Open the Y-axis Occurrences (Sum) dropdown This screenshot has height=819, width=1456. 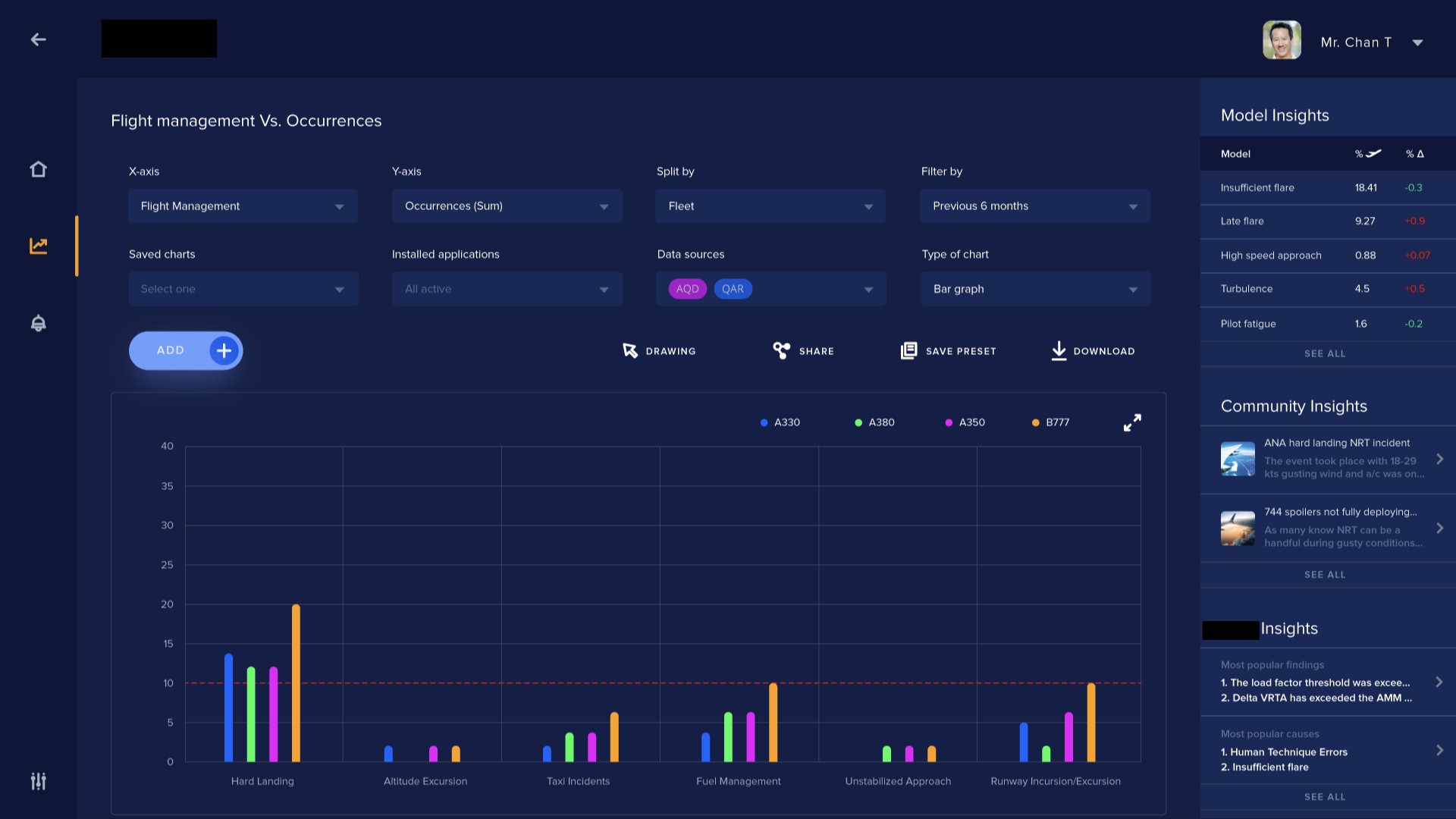[x=507, y=206]
